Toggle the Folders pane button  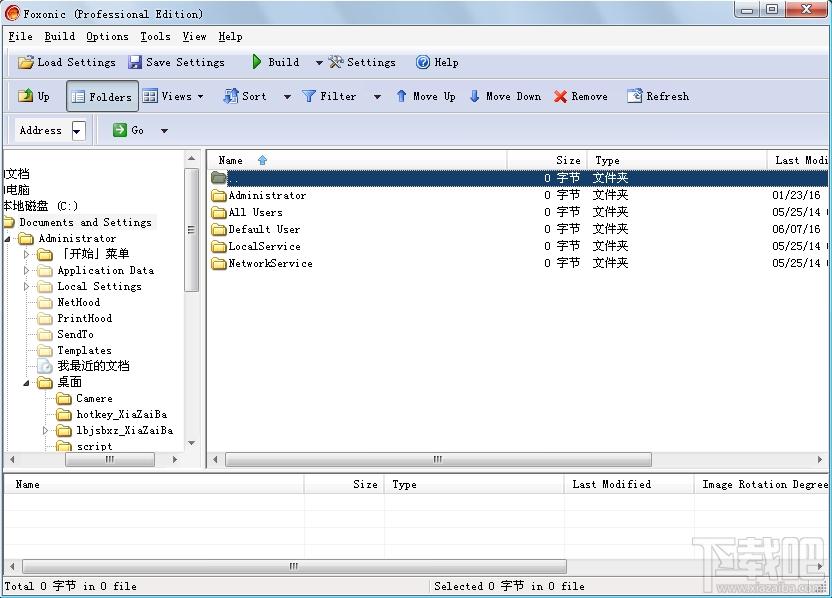click(102, 96)
